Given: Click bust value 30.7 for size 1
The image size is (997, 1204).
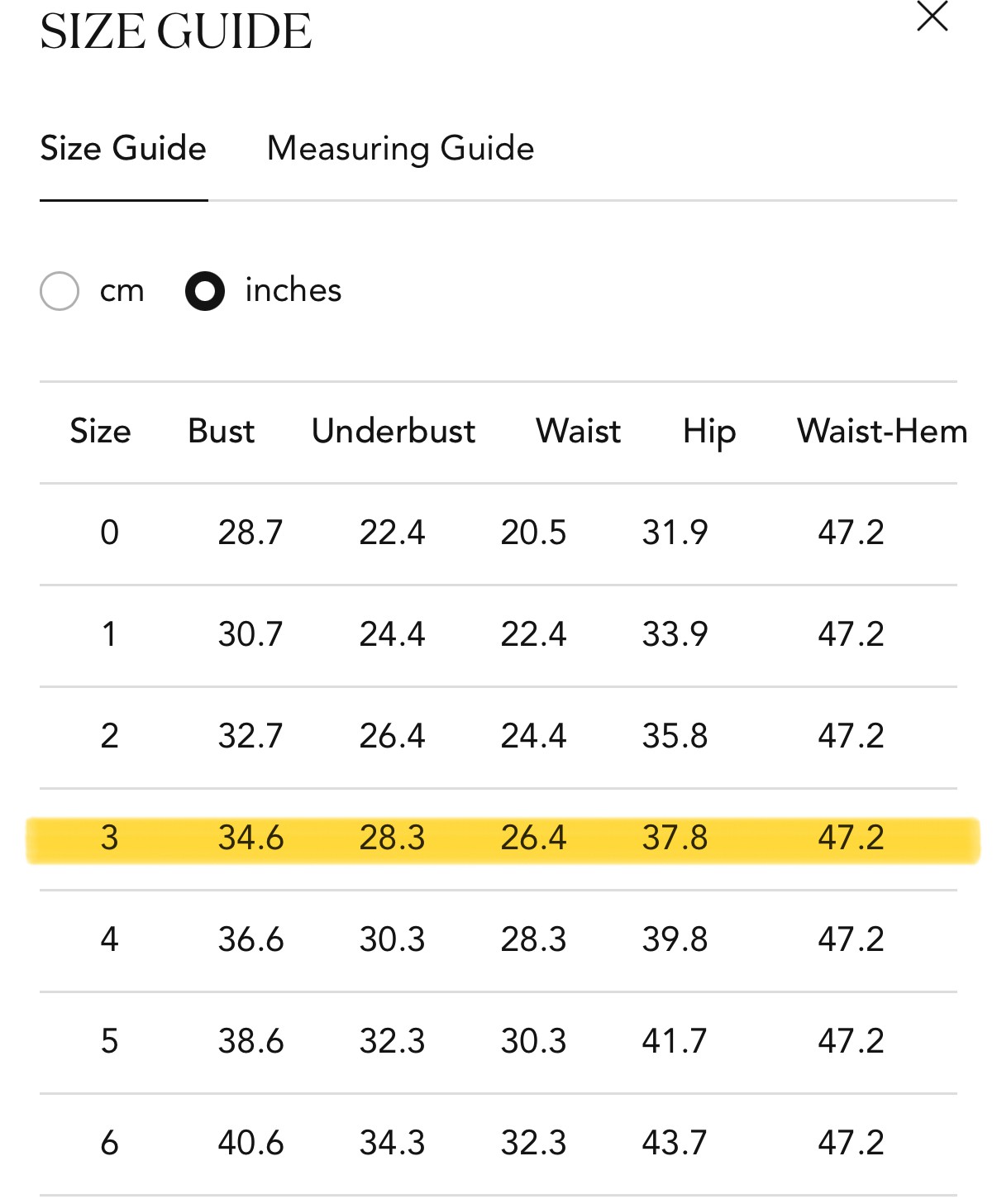Looking at the screenshot, I should click(x=250, y=634).
